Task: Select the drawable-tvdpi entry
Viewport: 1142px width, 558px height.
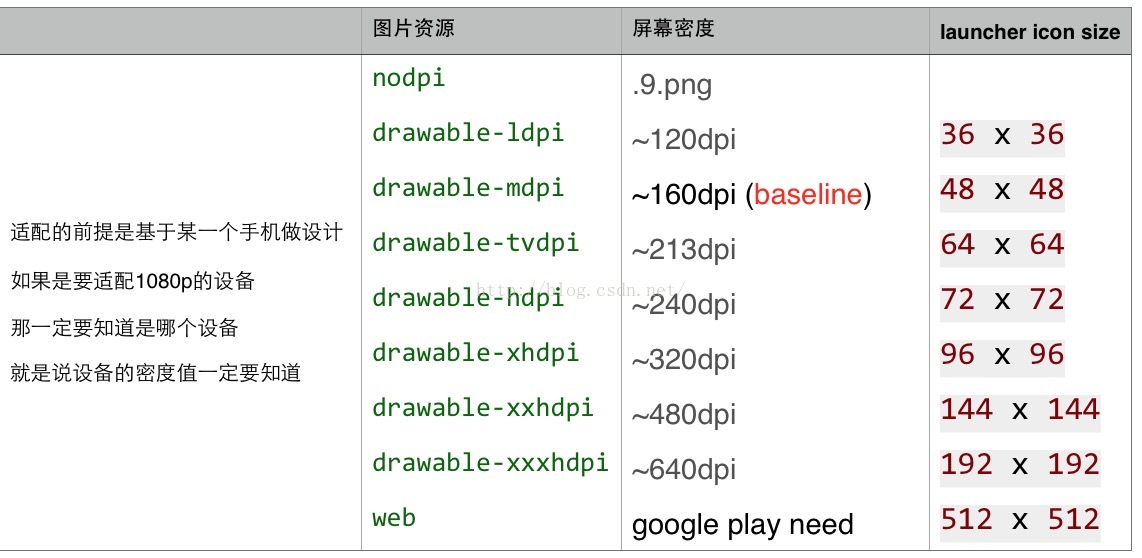Action: (x=476, y=243)
